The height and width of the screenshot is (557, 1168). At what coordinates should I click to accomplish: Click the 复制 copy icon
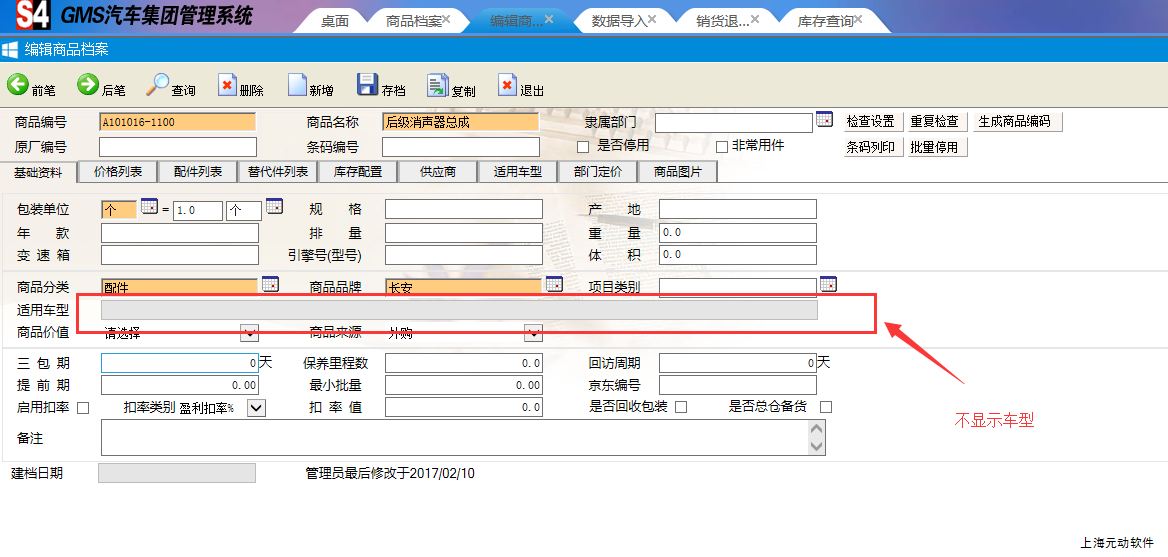pos(437,86)
